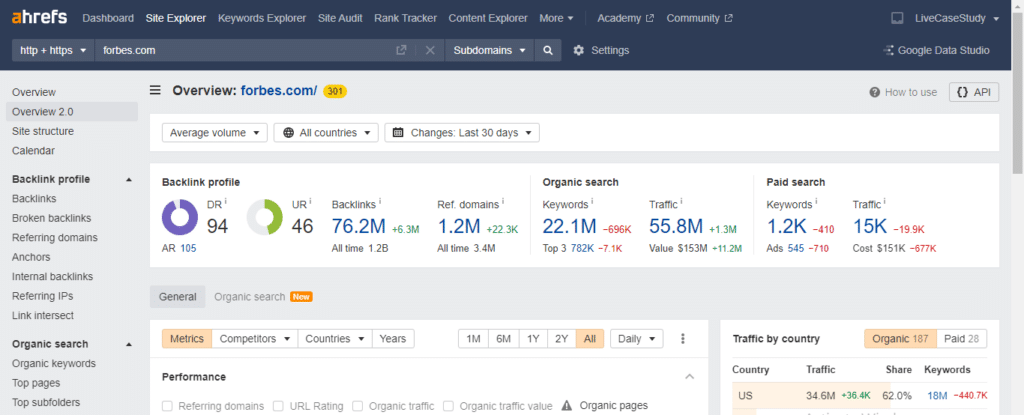The width and height of the screenshot is (1024, 415).
Task: Enable URL Rating checkbox
Action: [278, 406]
